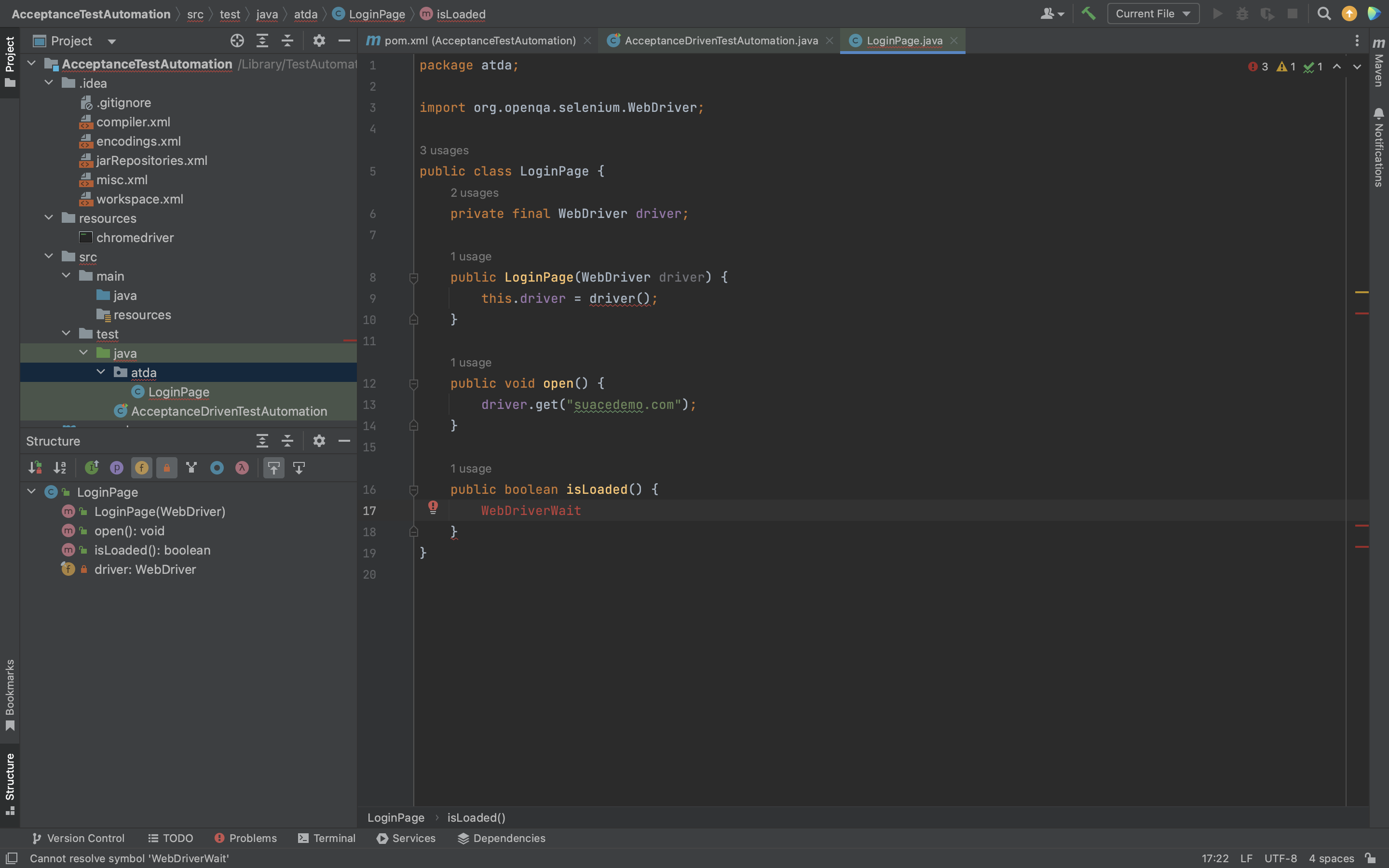Toggle Sort by Visibility in Structure
1389x868 pixels.
point(35,468)
